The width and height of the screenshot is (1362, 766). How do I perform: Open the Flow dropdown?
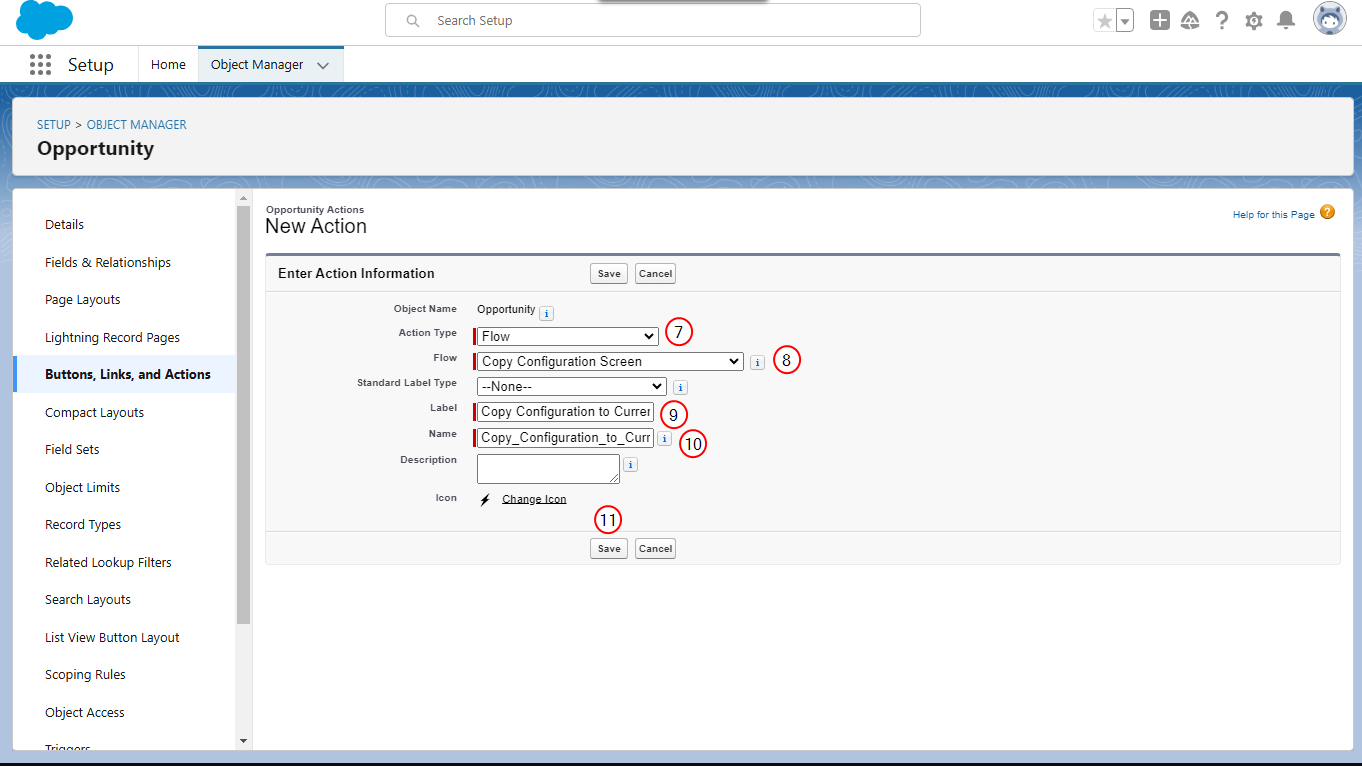(x=610, y=361)
